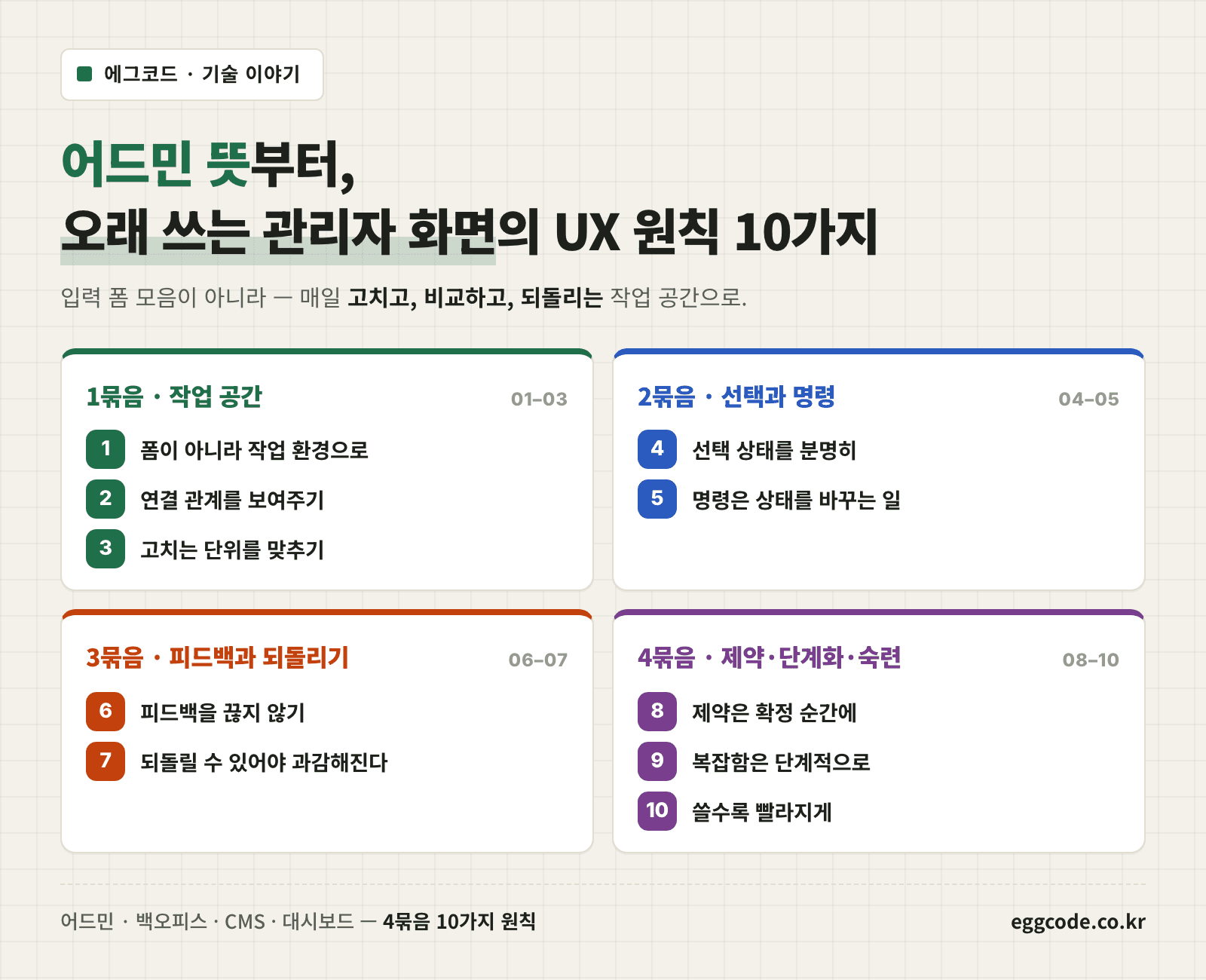Click the title 오래 쓰는 관리자 화면의 UX 원칙 10가지
The height and width of the screenshot is (980, 1206).
(x=470, y=231)
